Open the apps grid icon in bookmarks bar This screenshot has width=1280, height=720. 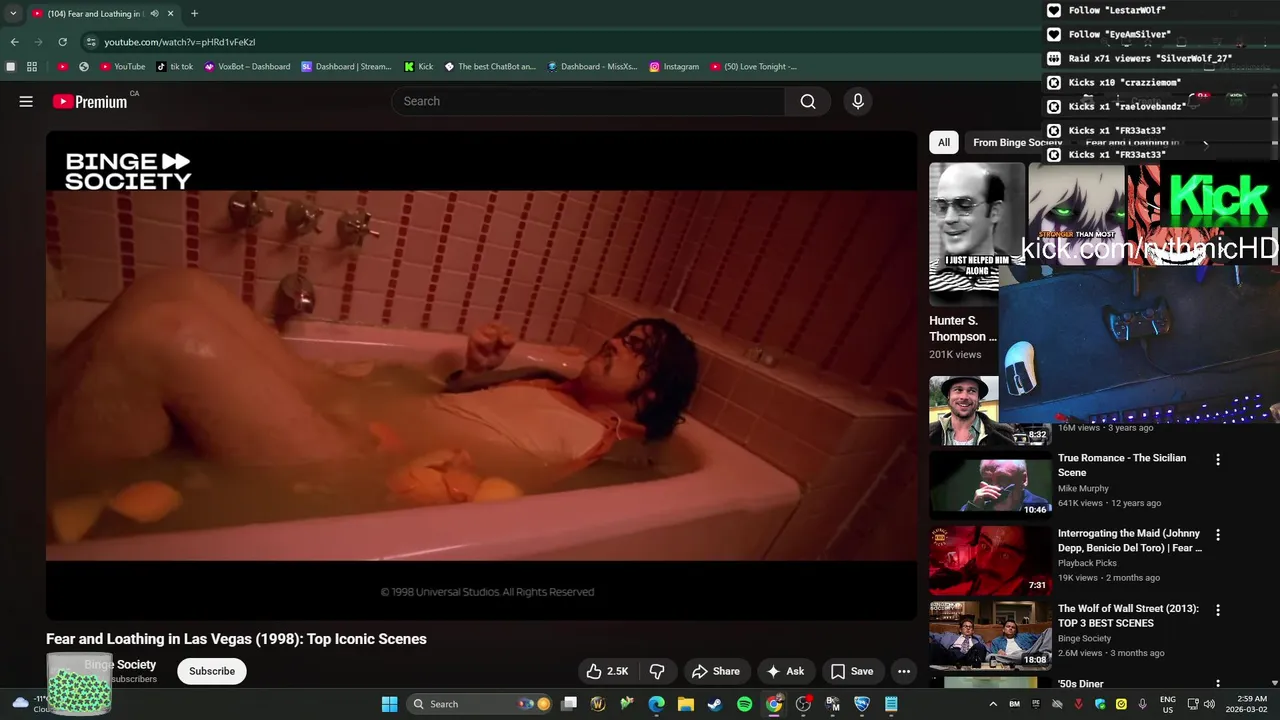32,67
